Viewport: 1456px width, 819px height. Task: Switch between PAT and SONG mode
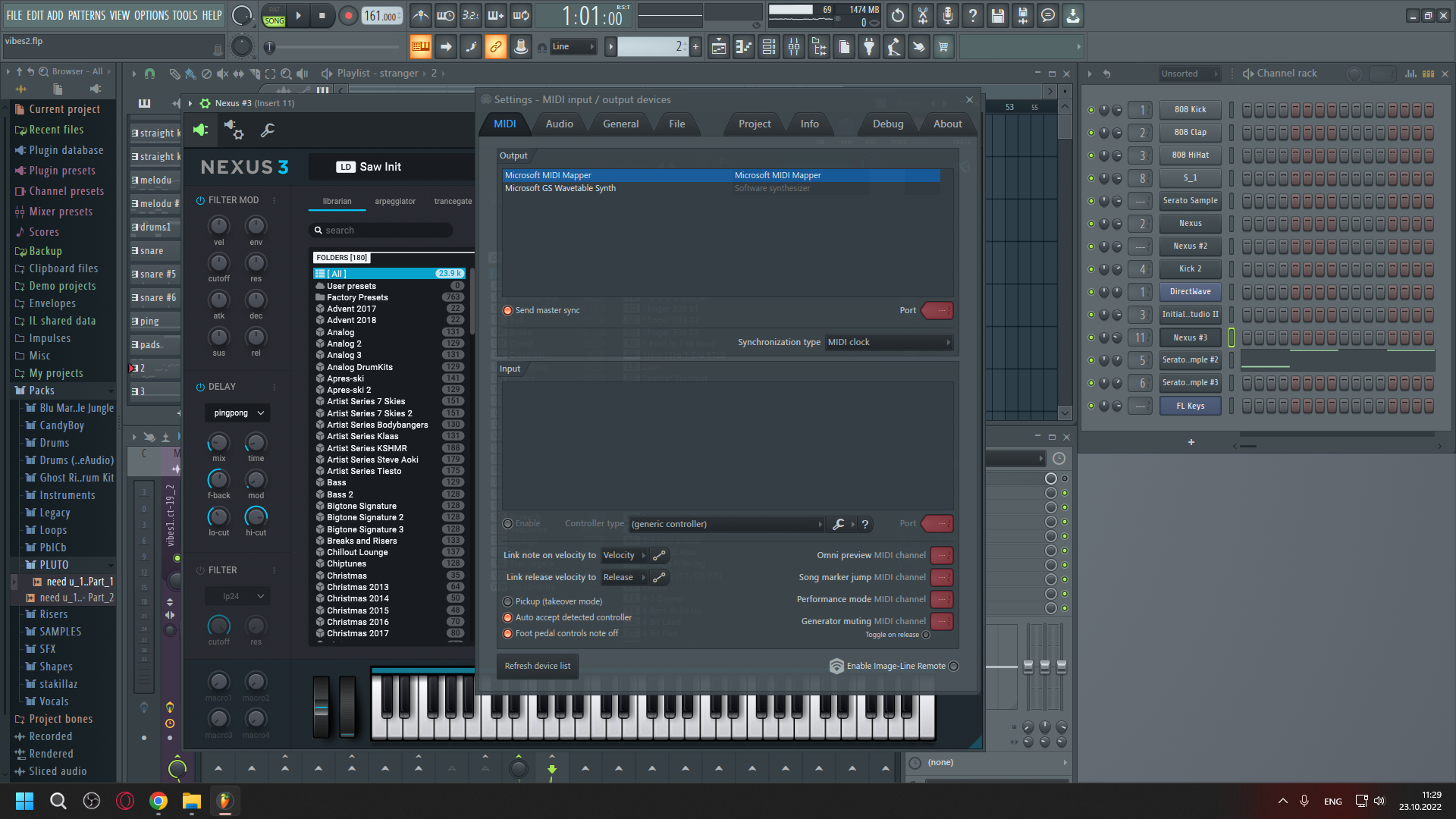275,16
